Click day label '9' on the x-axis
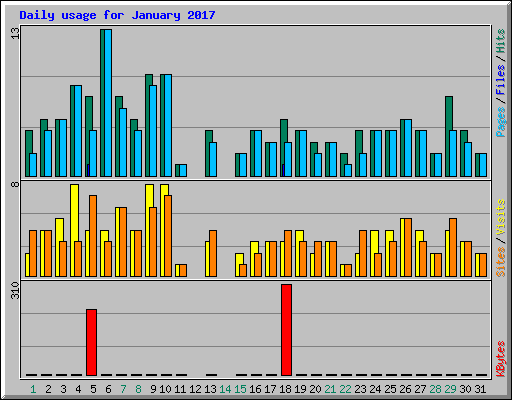Screen dimensions: 512x400 [x=153, y=389]
